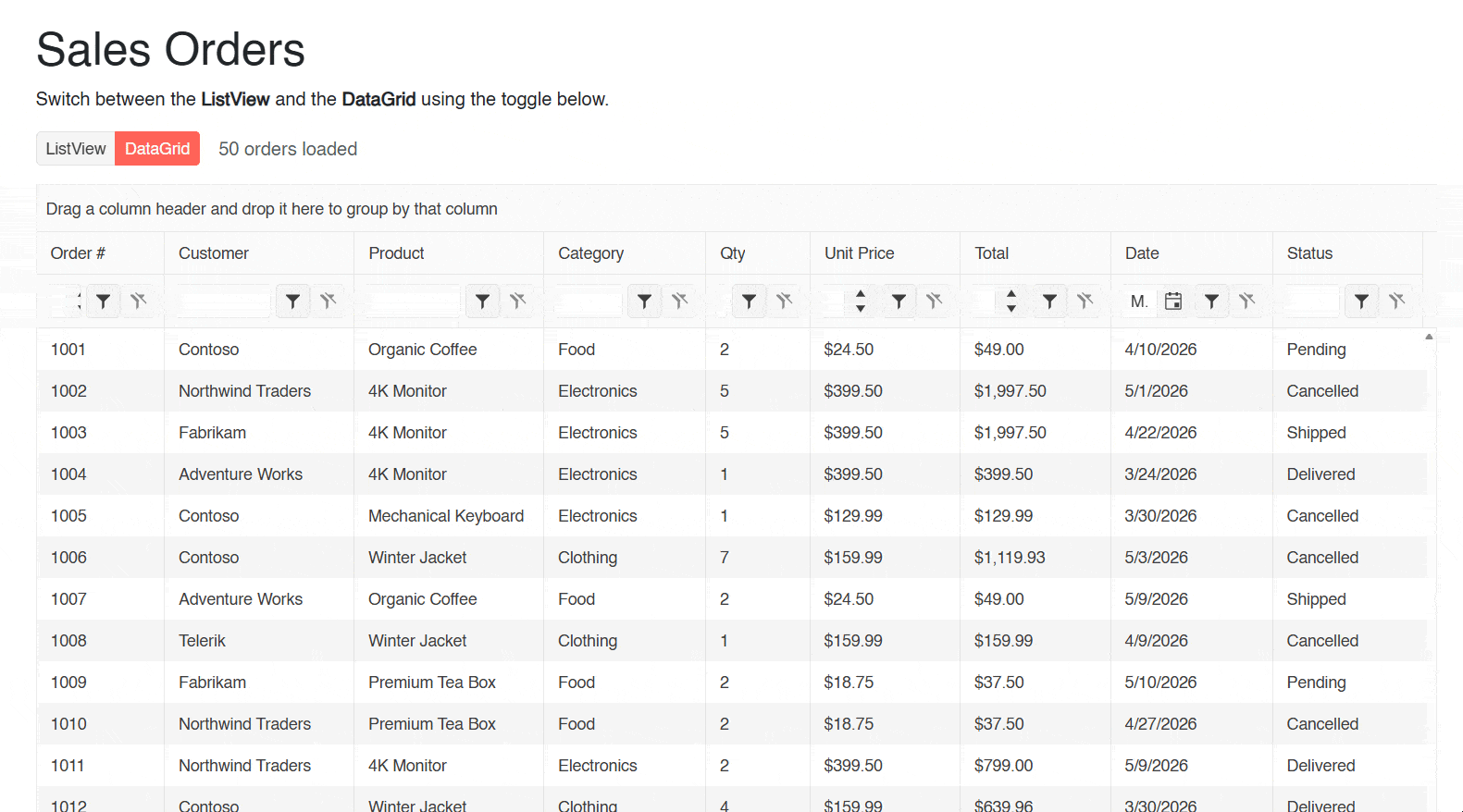1463x812 pixels.
Task: Focus the Date filter input field
Action: (x=1139, y=301)
